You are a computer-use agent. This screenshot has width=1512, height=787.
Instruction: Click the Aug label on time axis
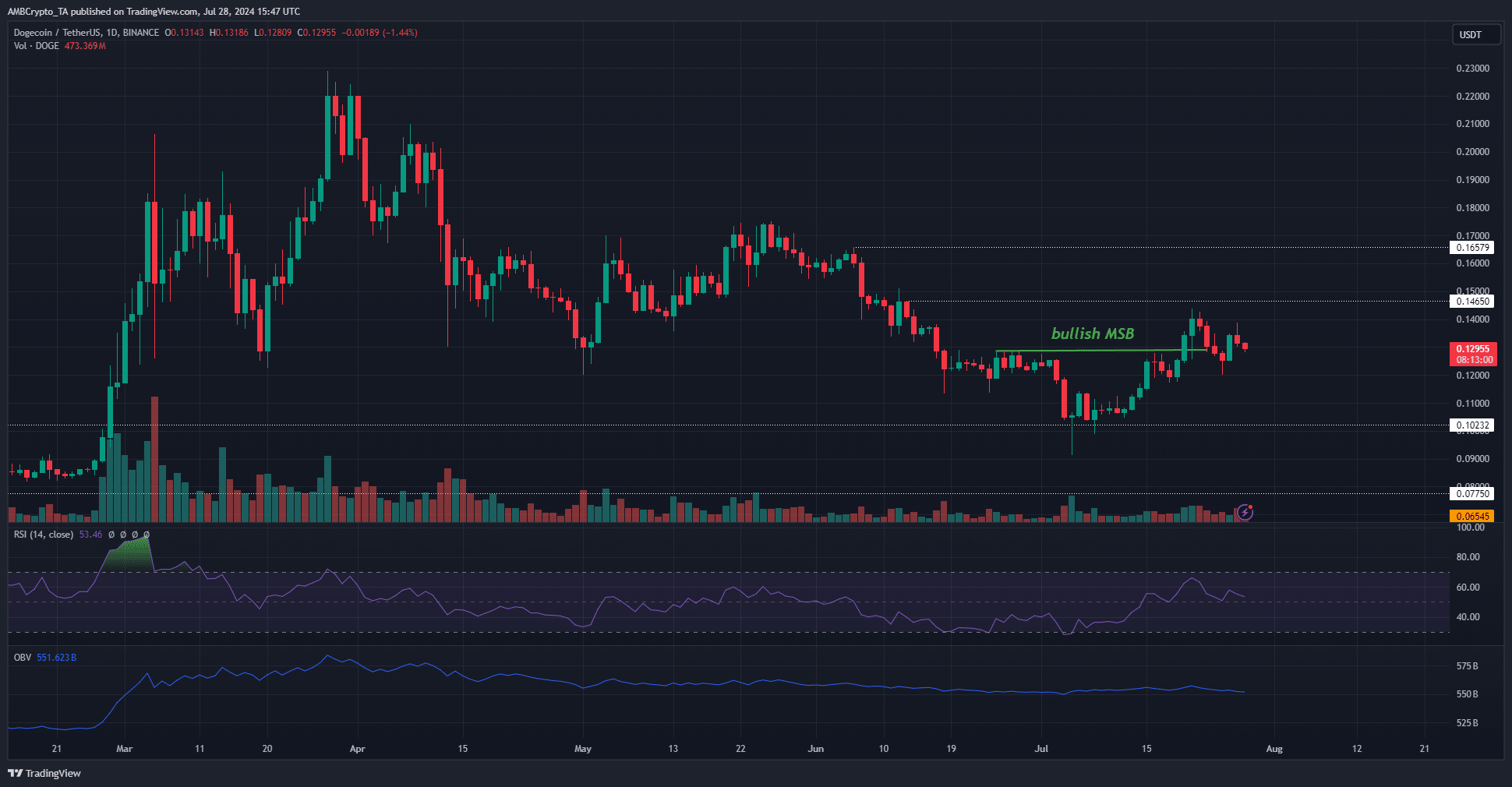coord(1274,749)
